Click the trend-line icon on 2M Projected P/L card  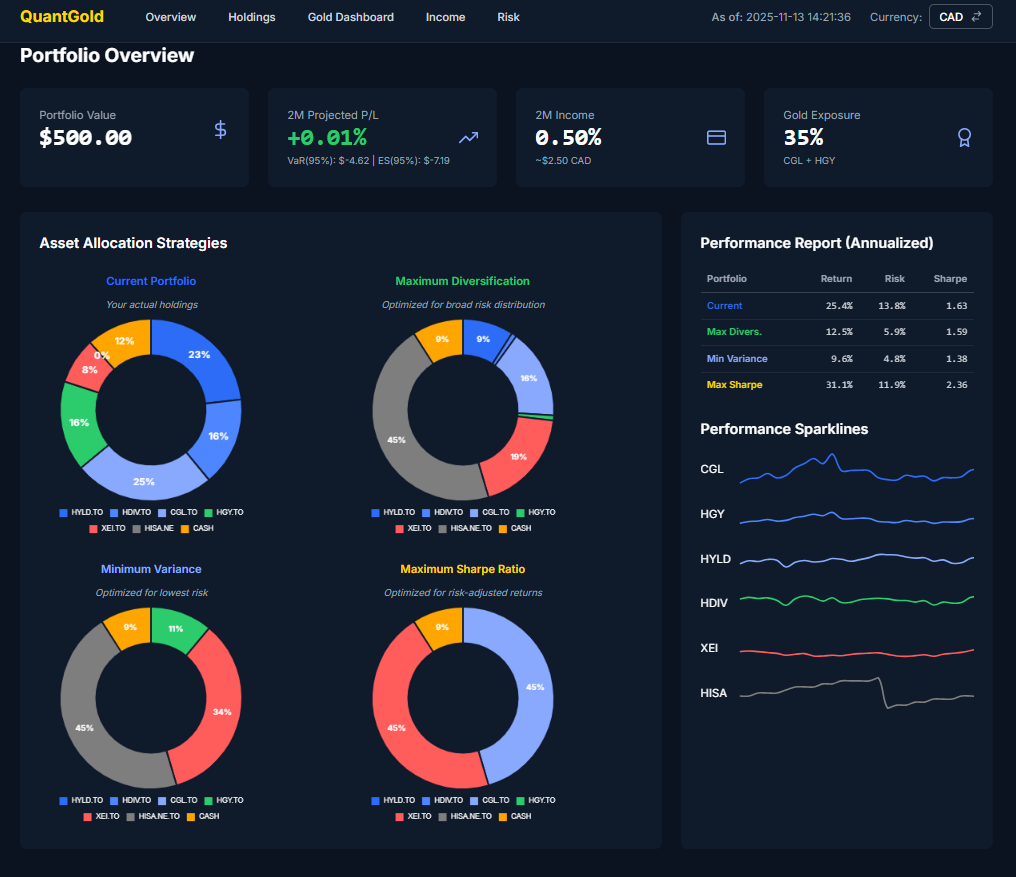468,137
